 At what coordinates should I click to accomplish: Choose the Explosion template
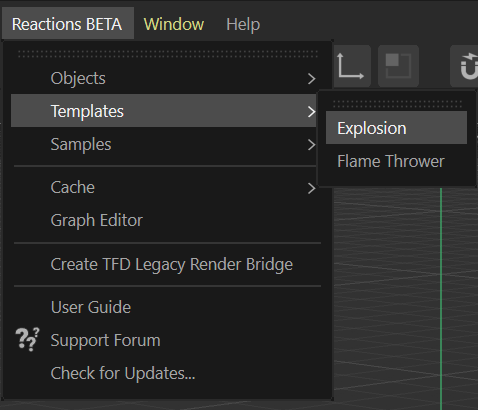(x=396, y=128)
